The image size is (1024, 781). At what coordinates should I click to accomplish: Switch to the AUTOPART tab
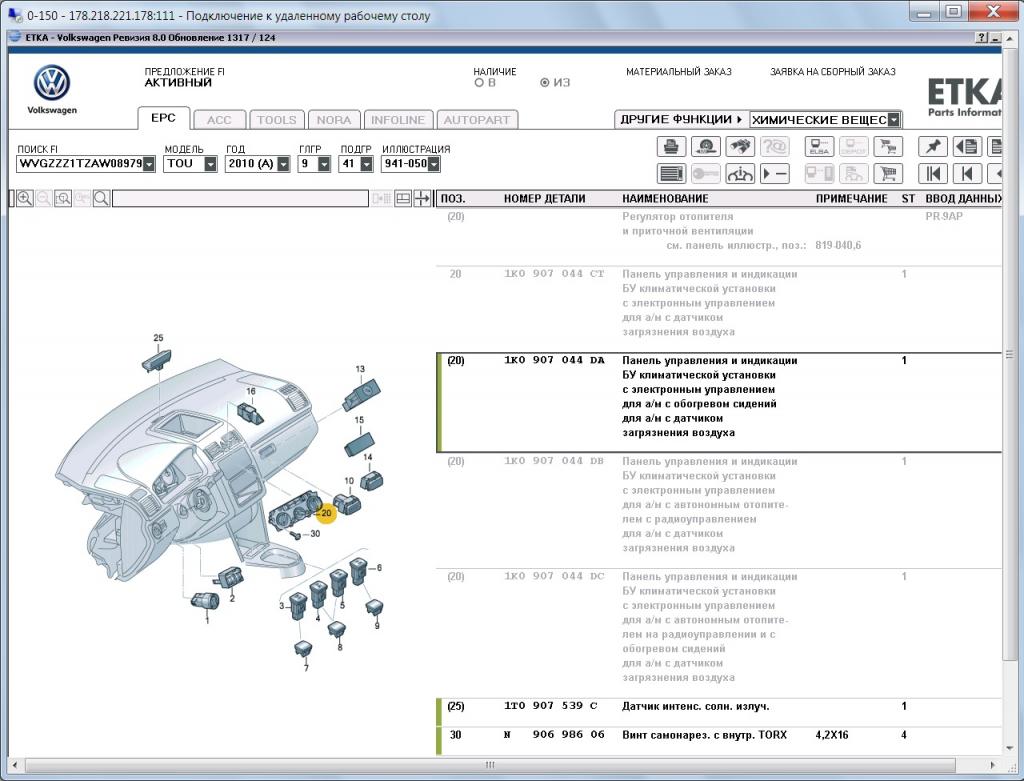coord(477,120)
